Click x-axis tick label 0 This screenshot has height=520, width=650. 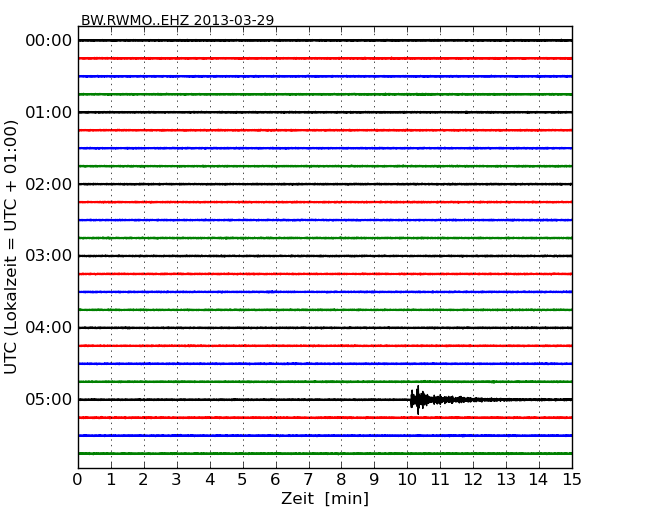pos(78,480)
